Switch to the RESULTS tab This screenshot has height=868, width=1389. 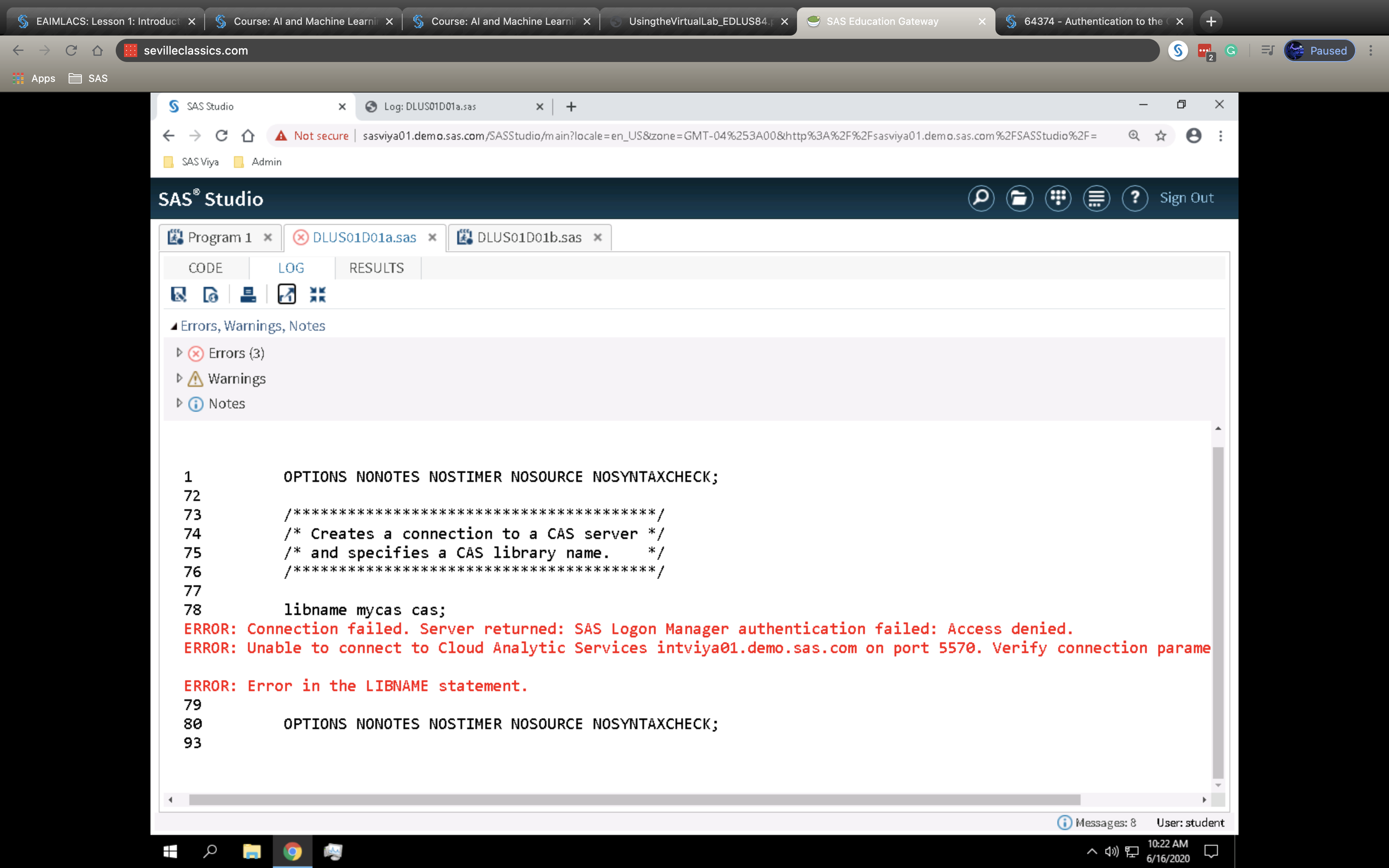point(377,268)
